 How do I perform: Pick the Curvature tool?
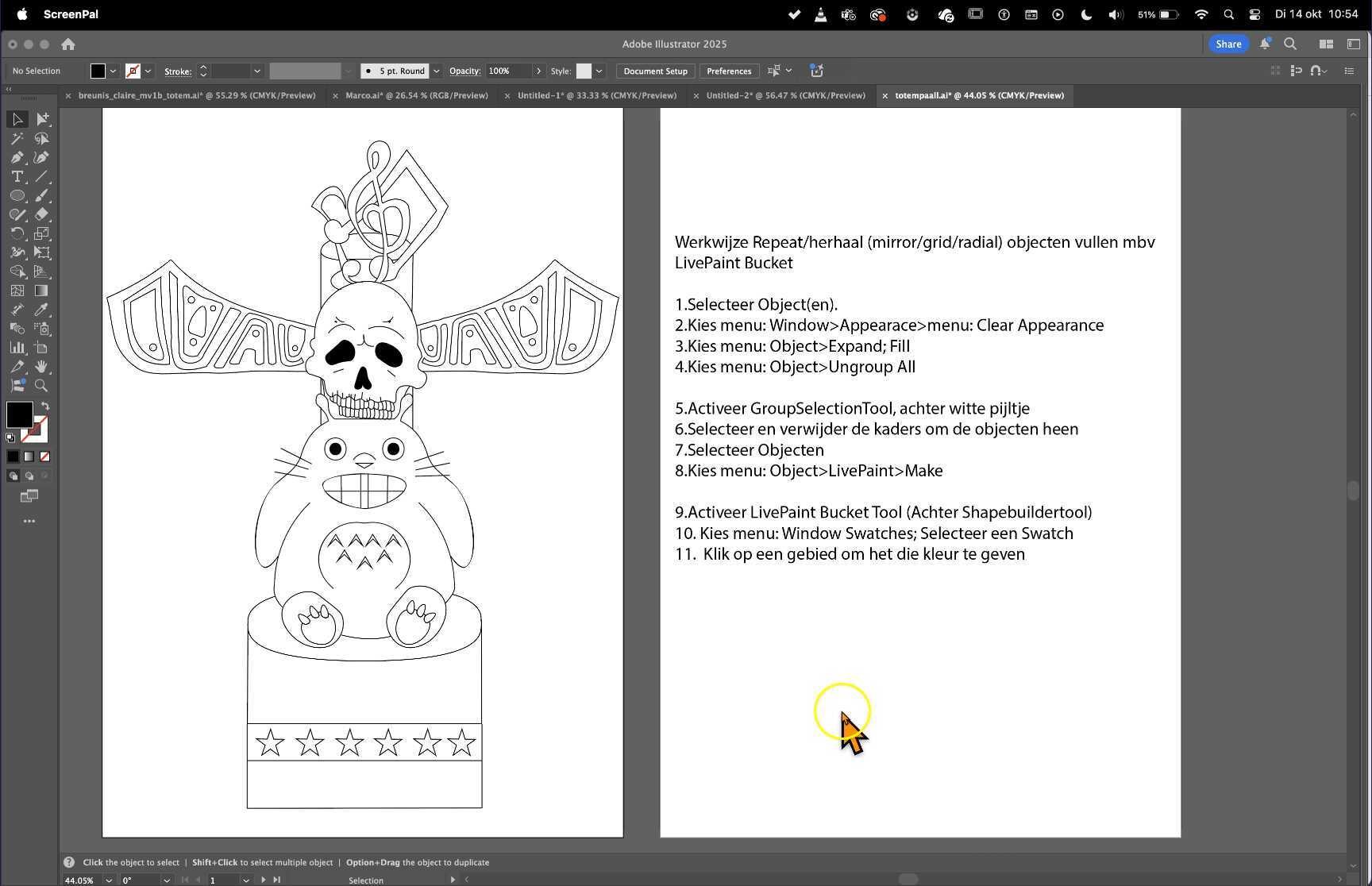(x=41, y=157)
